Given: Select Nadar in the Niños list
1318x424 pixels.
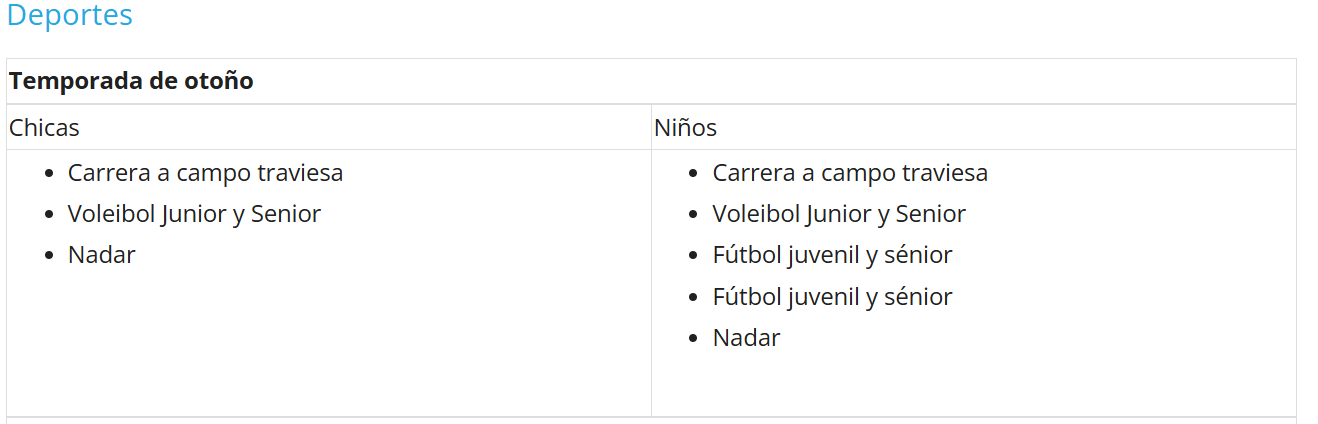Looking at the screenshot, I should 746,338.
